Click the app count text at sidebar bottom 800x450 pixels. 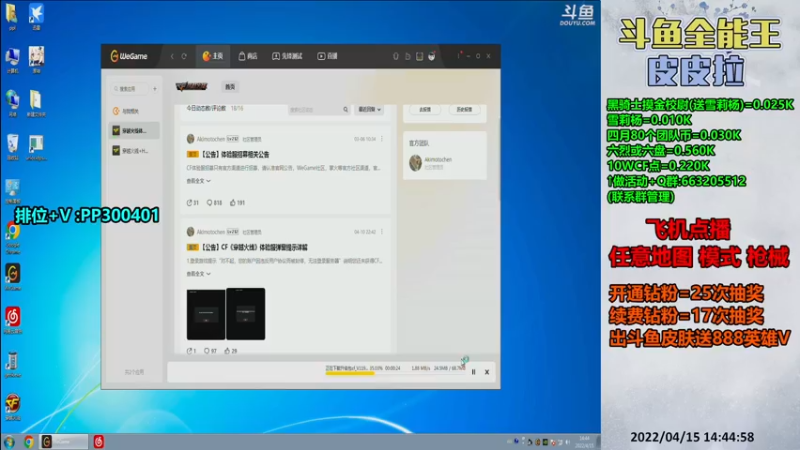point(134,372)
